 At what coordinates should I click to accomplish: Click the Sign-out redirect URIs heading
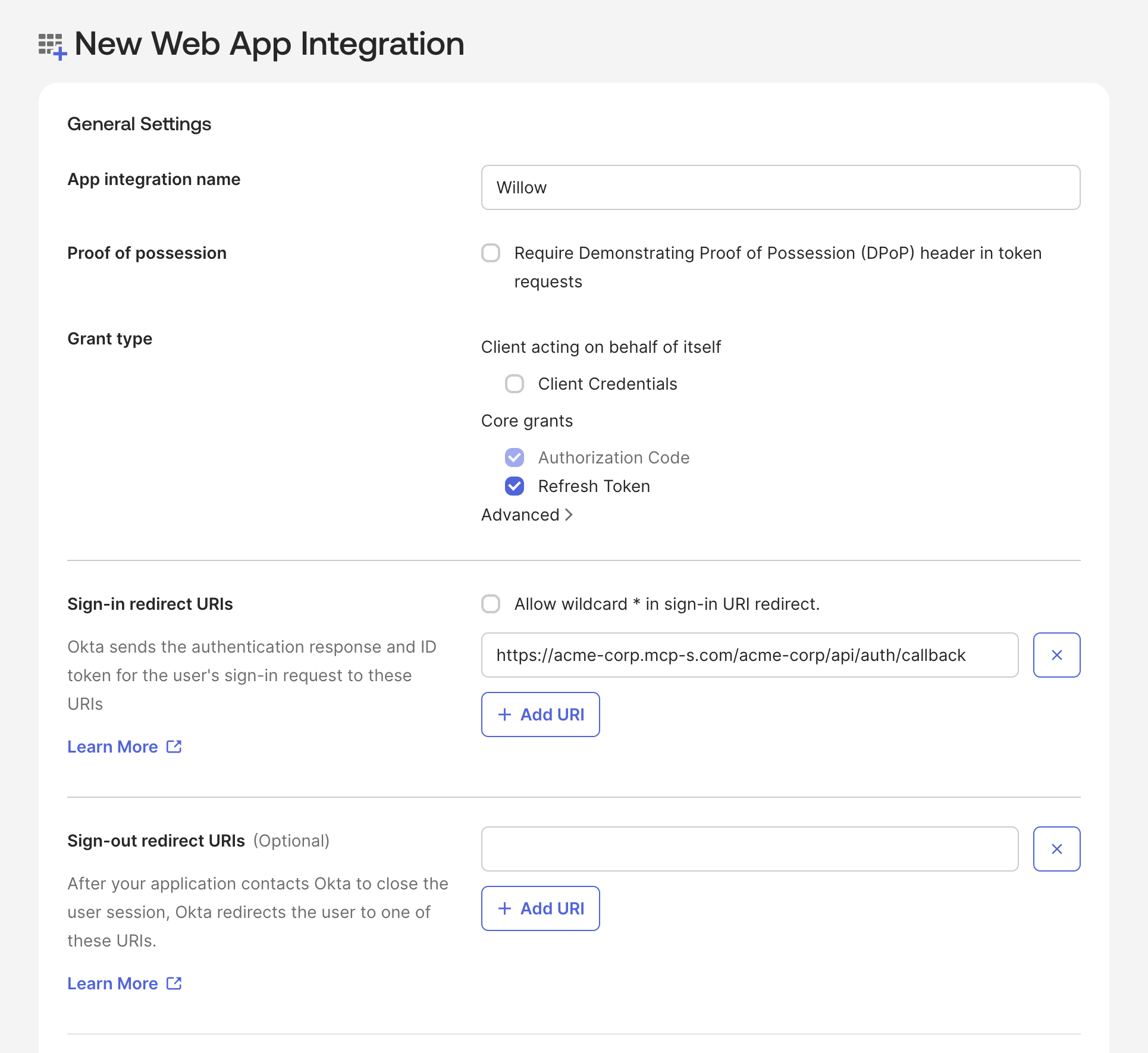156,841
